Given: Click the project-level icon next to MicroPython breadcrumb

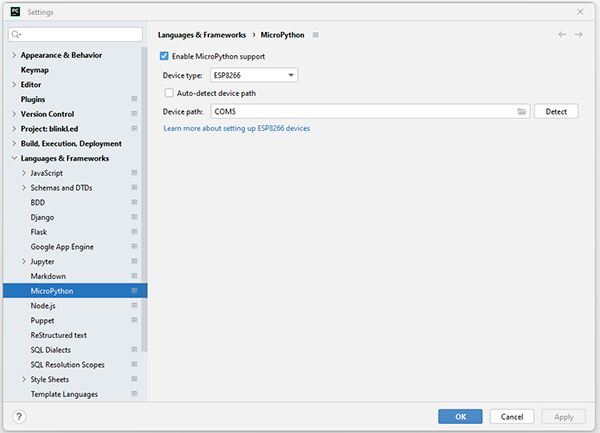Looking at the screenshot, I should (x=315, y=35).
